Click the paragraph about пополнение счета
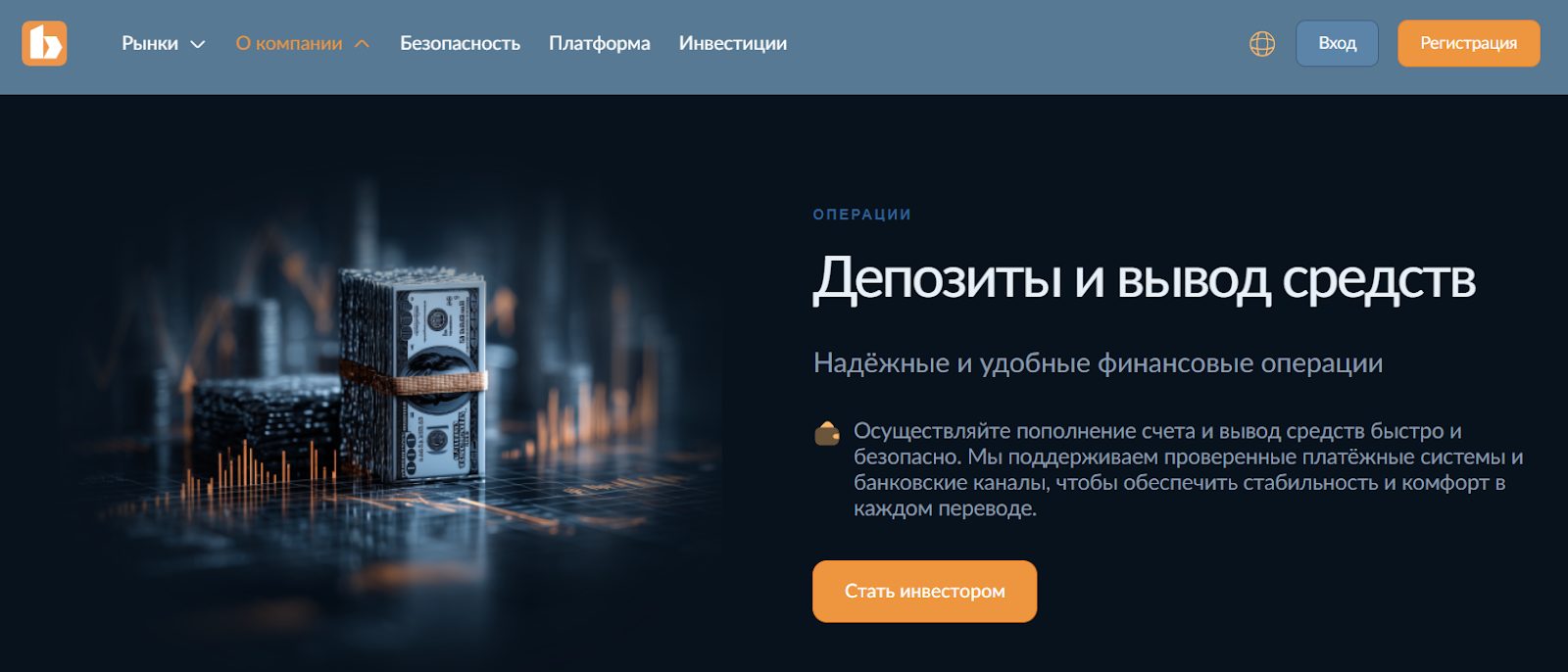1568x672 pixels. click(x=1188, y=469)
